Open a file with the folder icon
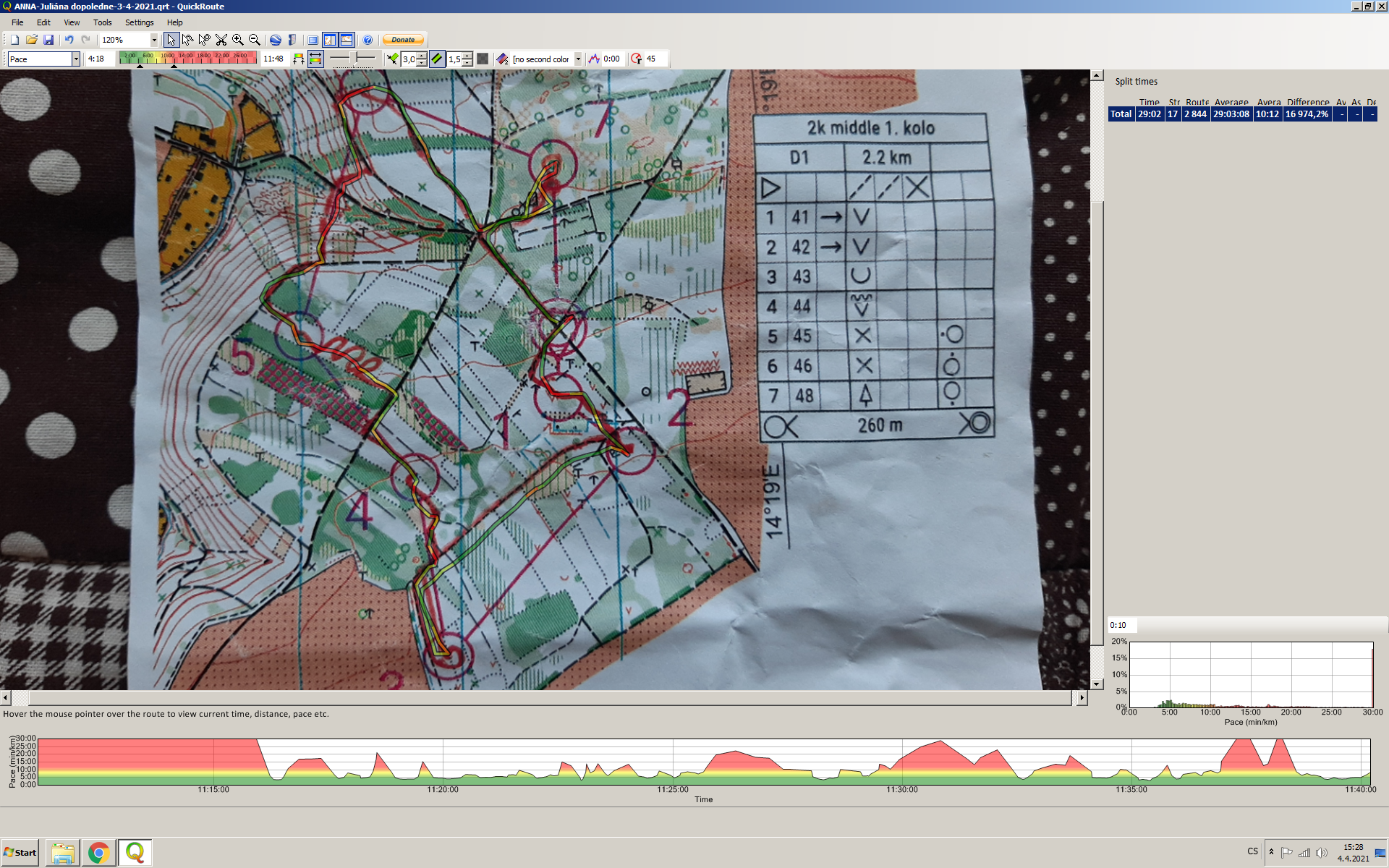Screen dimensions: 1389x868 click(x=31, y=40)
